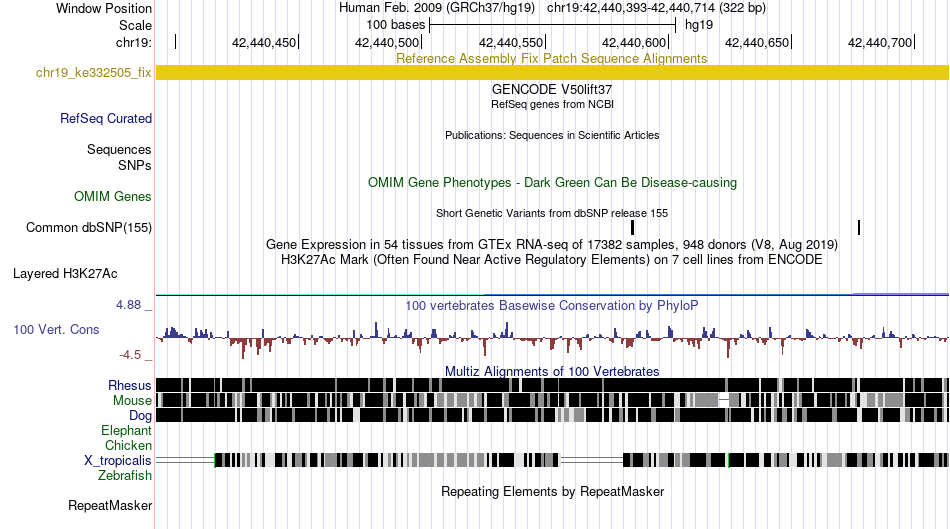Click the Window Position label
The image size is (950, 529).
[104, 8]
